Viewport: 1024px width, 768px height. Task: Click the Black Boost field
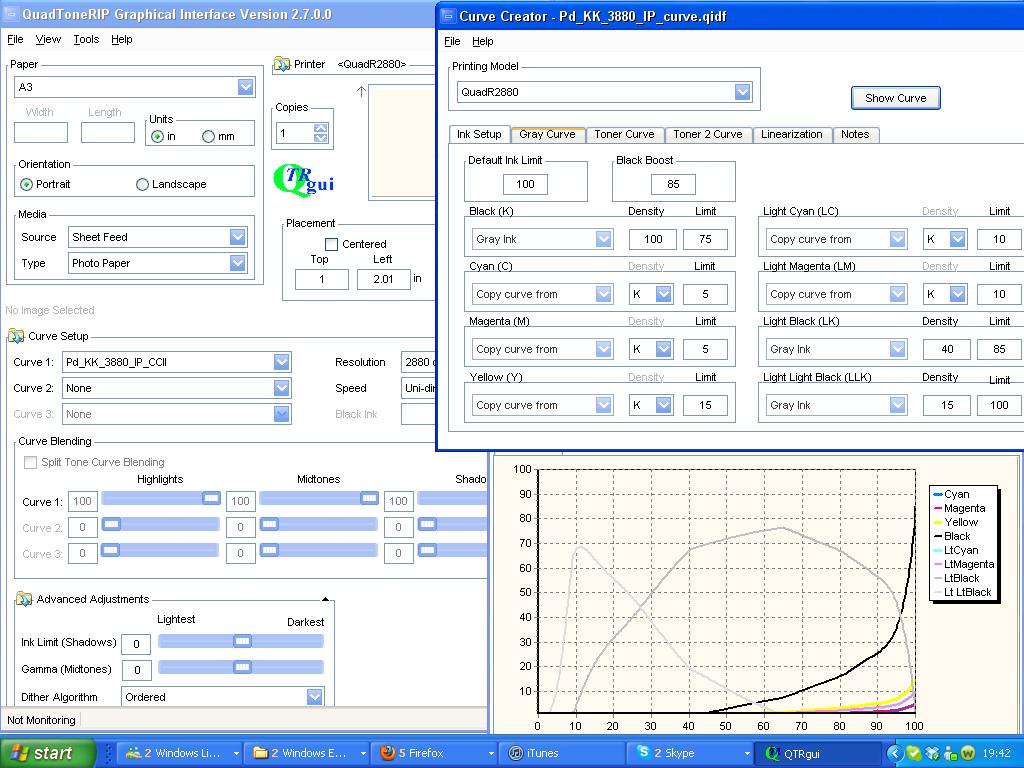coord(673,184)
